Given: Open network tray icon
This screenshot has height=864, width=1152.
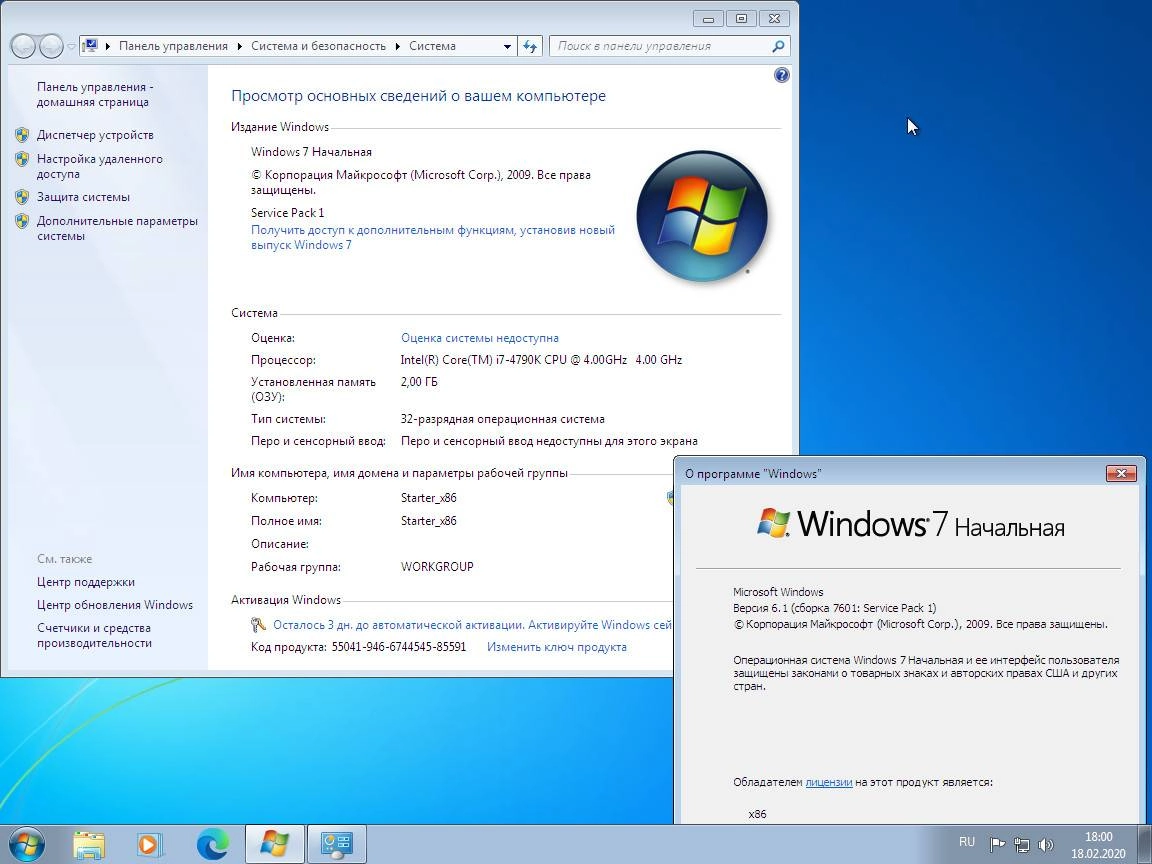Looking at the screenshot, I should [x=1021, y=844].
